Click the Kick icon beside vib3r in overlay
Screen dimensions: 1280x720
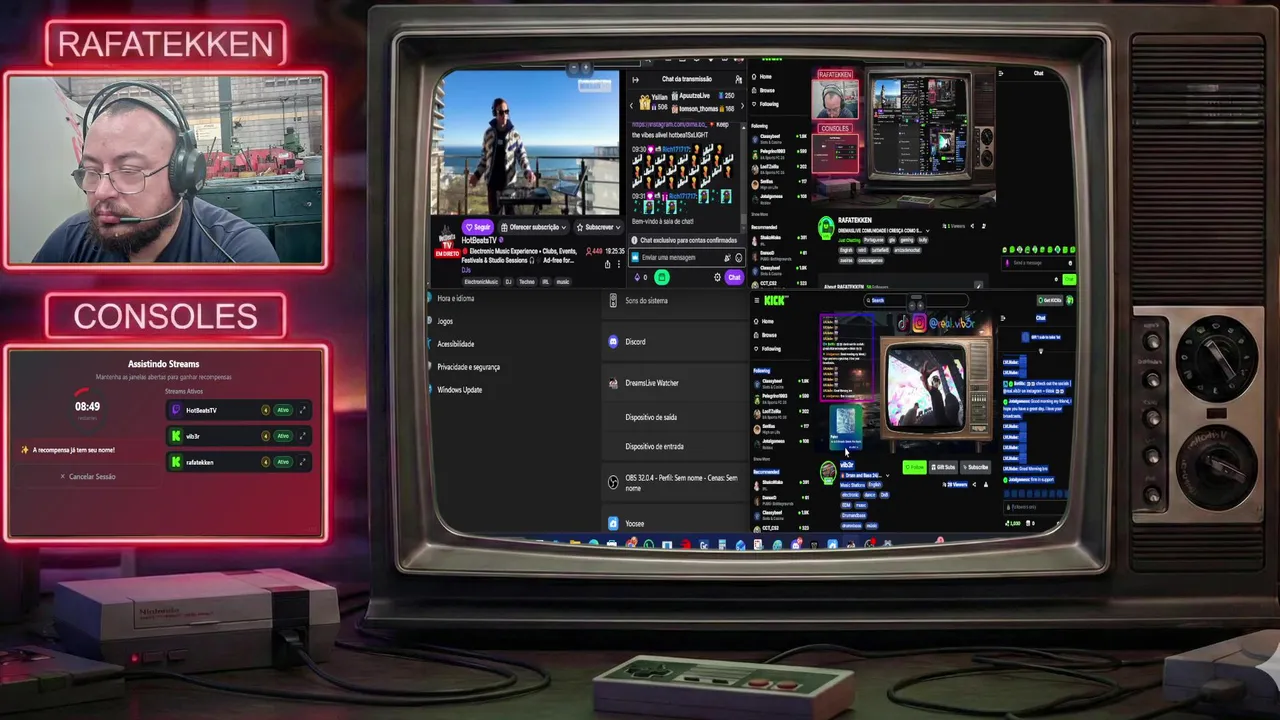click(x=176, y=436)
